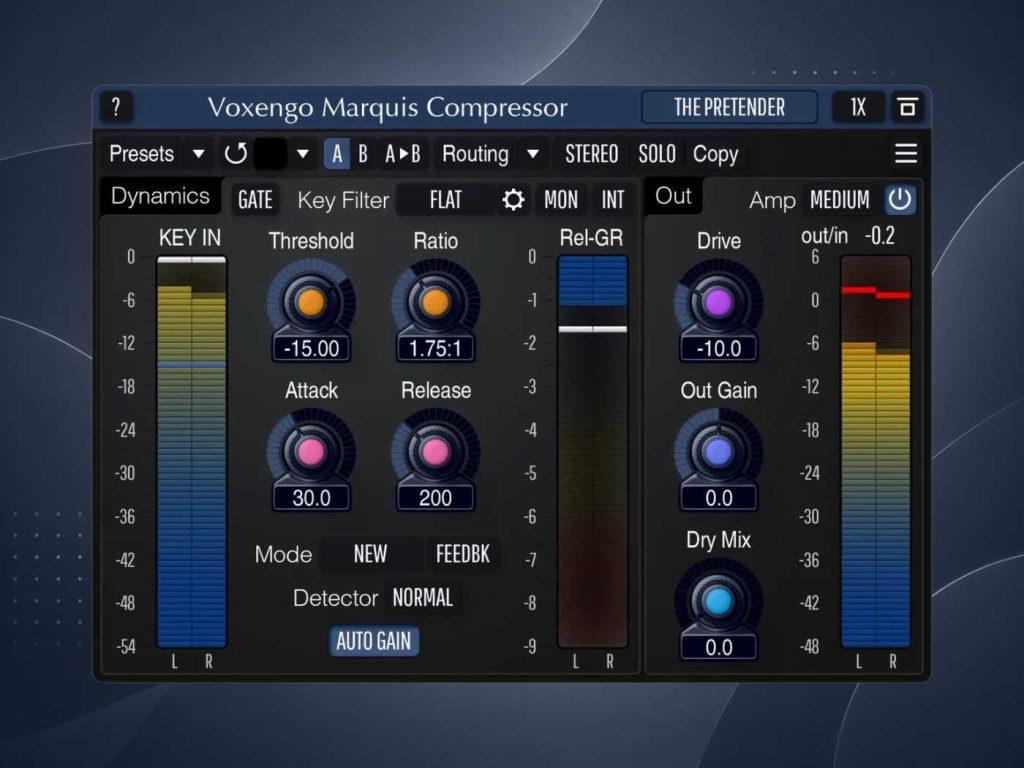Click the INT key source selector

(x=613, y=200)
